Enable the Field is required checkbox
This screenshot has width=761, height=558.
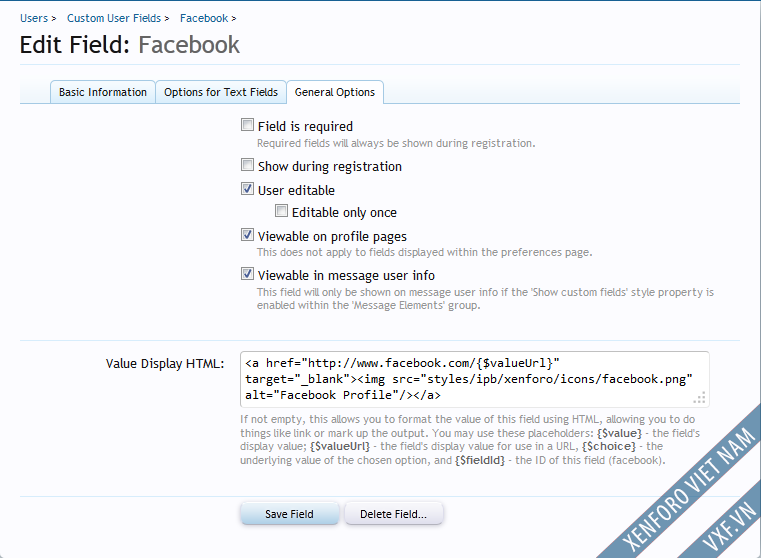(247, 126)
